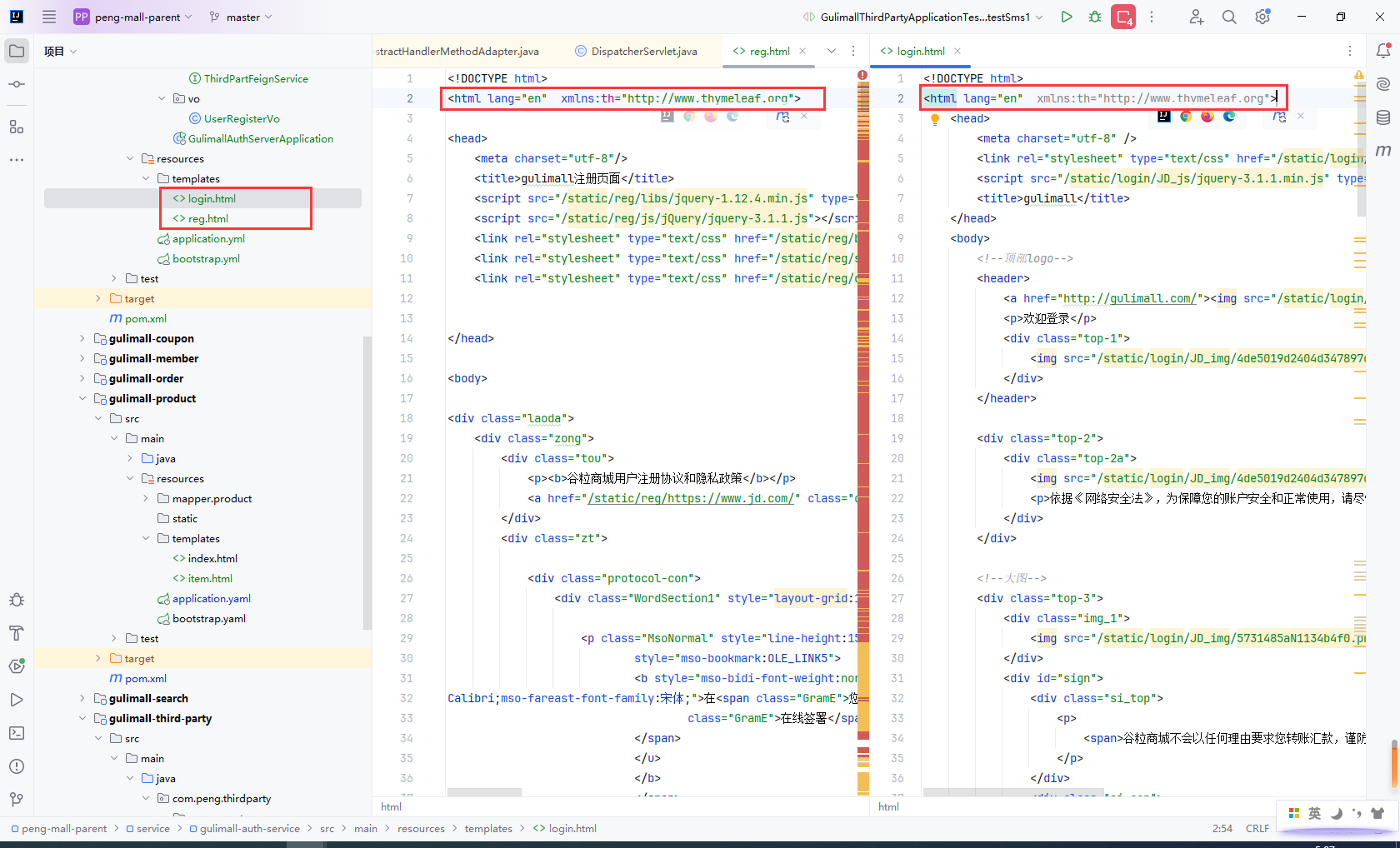Image resolution: width=1400 pixels, height=848 pixels.
Task: Debug the testSms1 configuration
Action: (1095, 17)
